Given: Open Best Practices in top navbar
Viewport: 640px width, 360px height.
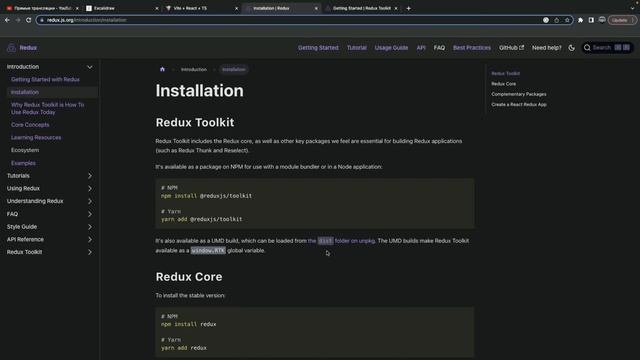Looking at the screenshot, I should (472, 48).
